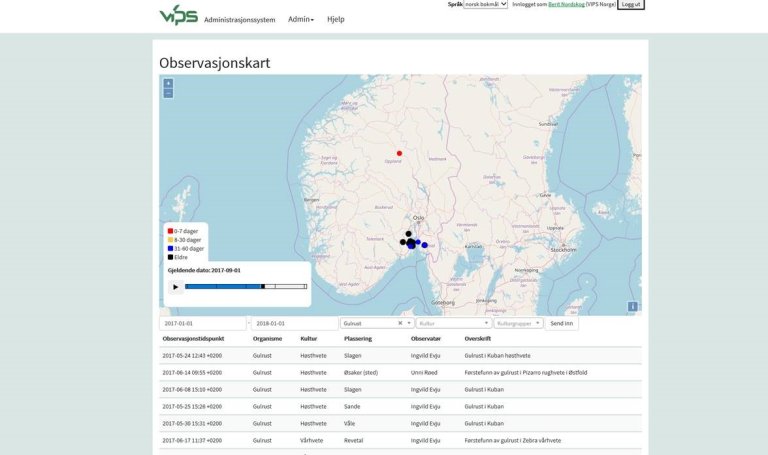Click the 'Øsaker (sted)' location cell
The width and height of the screenshot is (768, 455).
[360, 373]
